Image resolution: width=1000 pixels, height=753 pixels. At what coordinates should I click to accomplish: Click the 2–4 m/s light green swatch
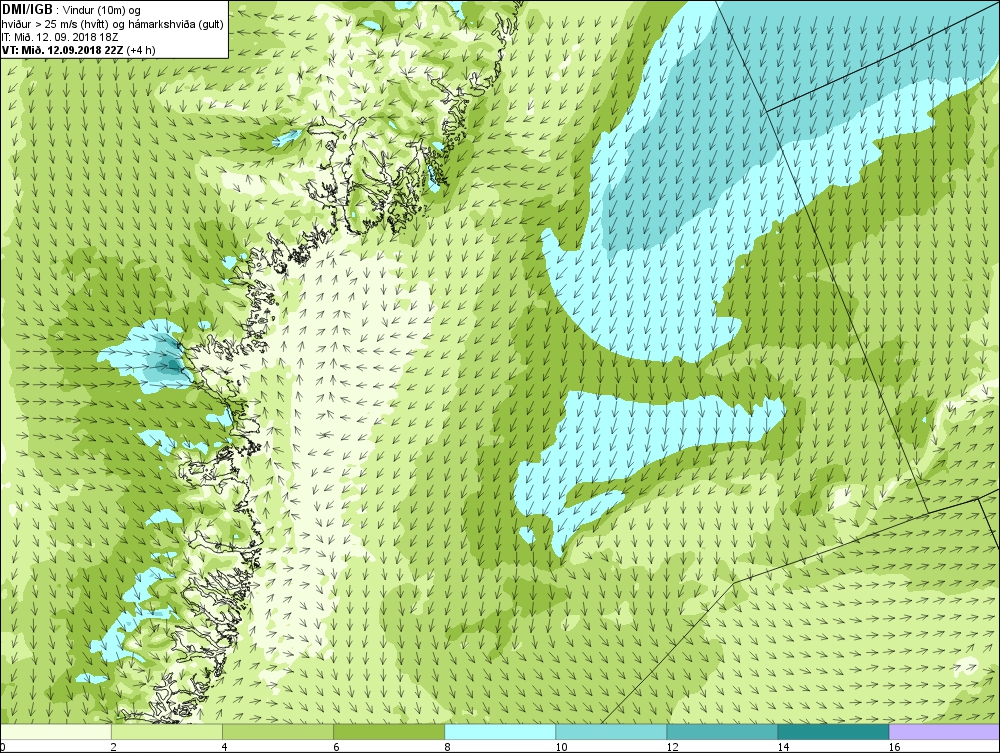(x=166, y=731)
